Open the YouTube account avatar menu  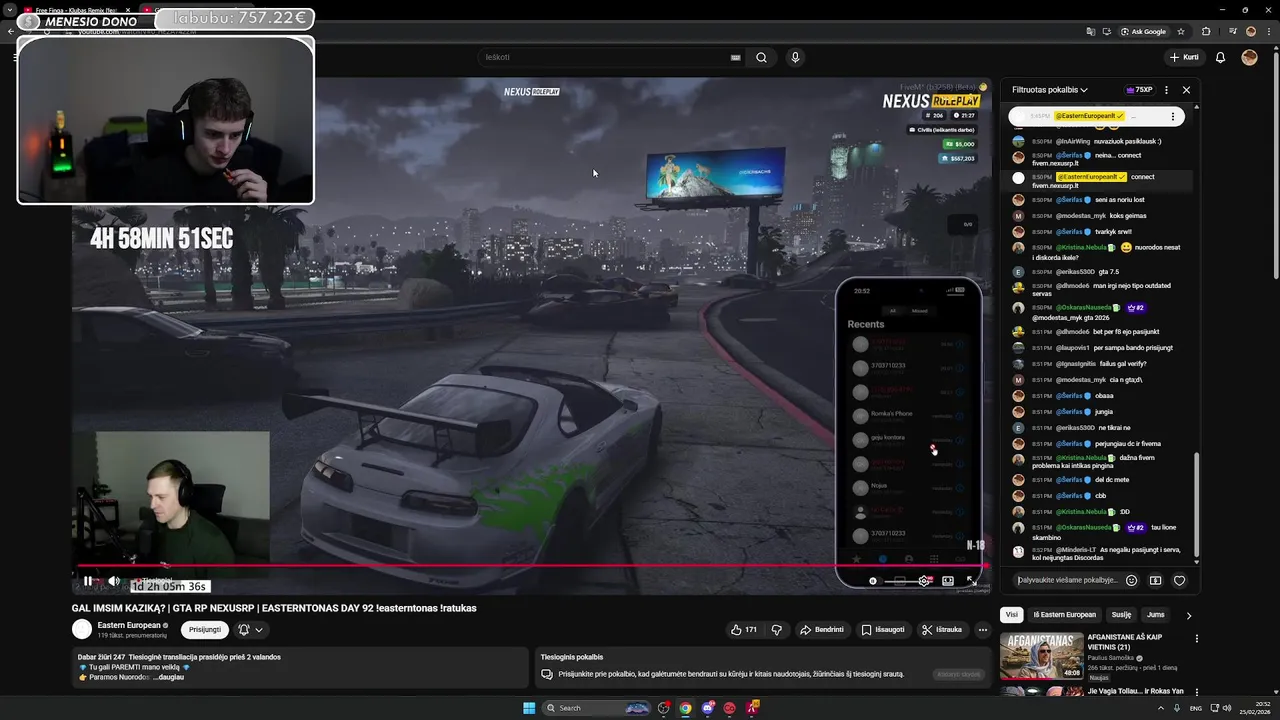coord(1249,57)
